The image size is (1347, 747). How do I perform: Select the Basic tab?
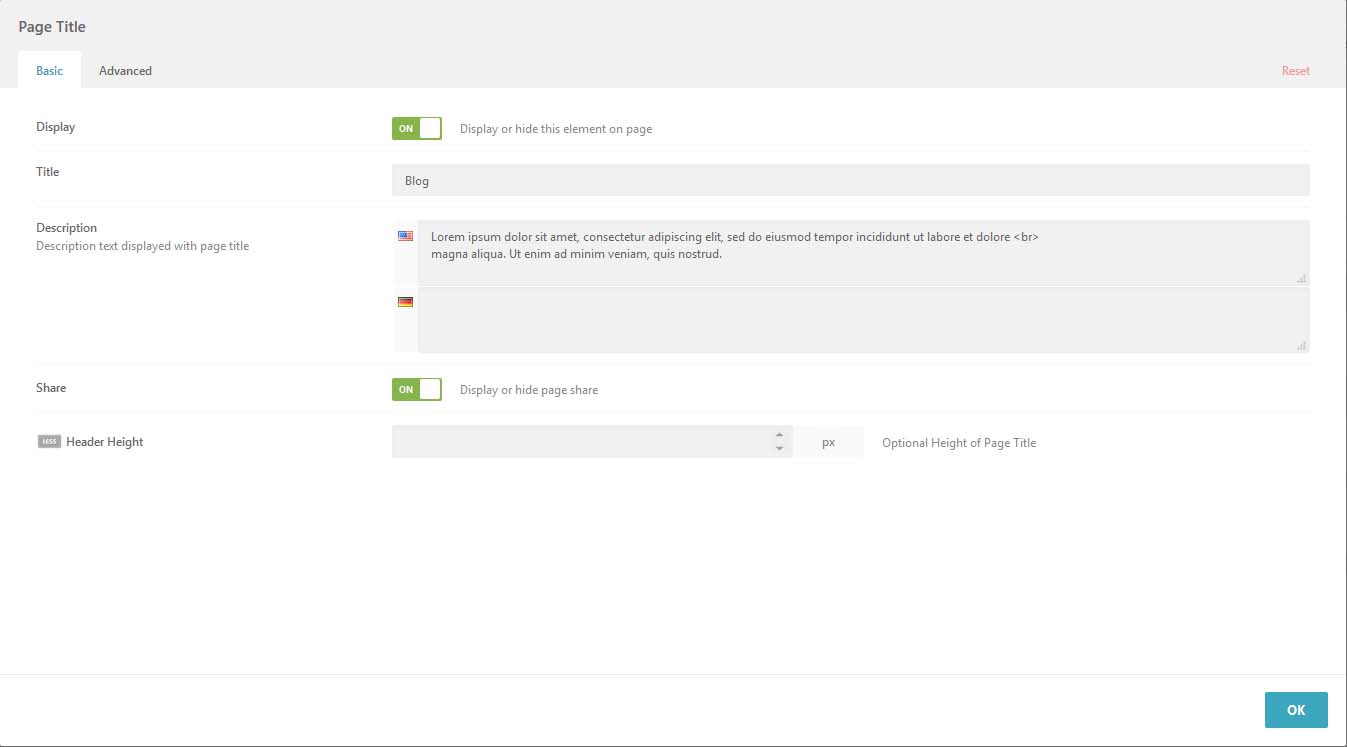49,70
